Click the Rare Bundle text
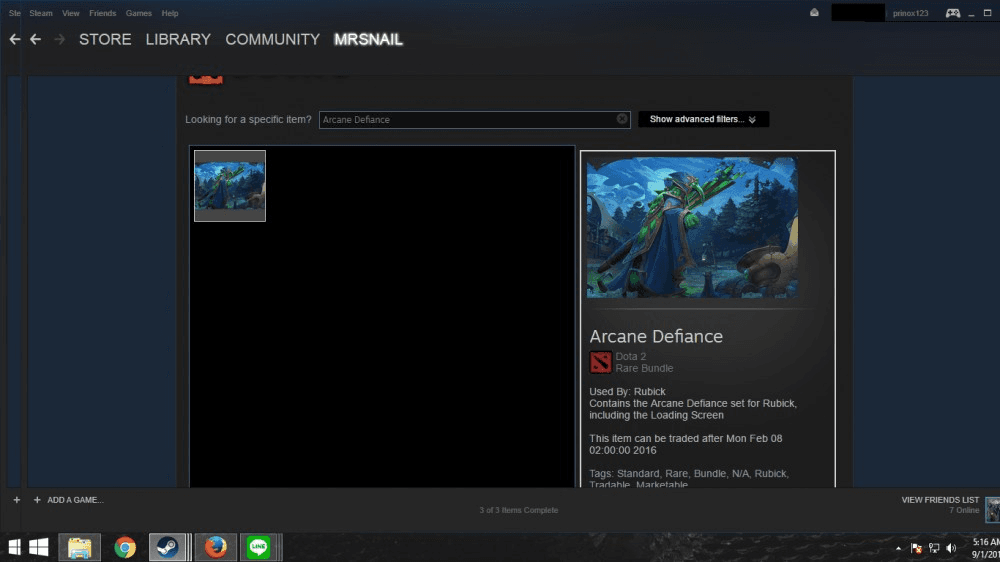The width and height of the screenshot is (1000, 562). point(644,368)
